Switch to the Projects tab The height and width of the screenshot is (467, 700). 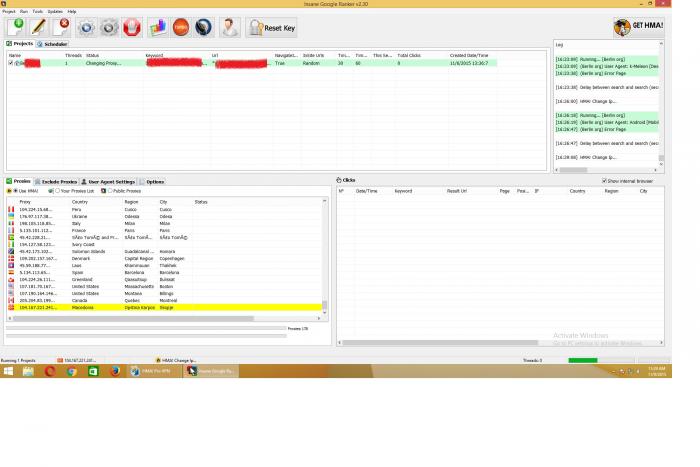pyautogui.click(x=20, y=44)
